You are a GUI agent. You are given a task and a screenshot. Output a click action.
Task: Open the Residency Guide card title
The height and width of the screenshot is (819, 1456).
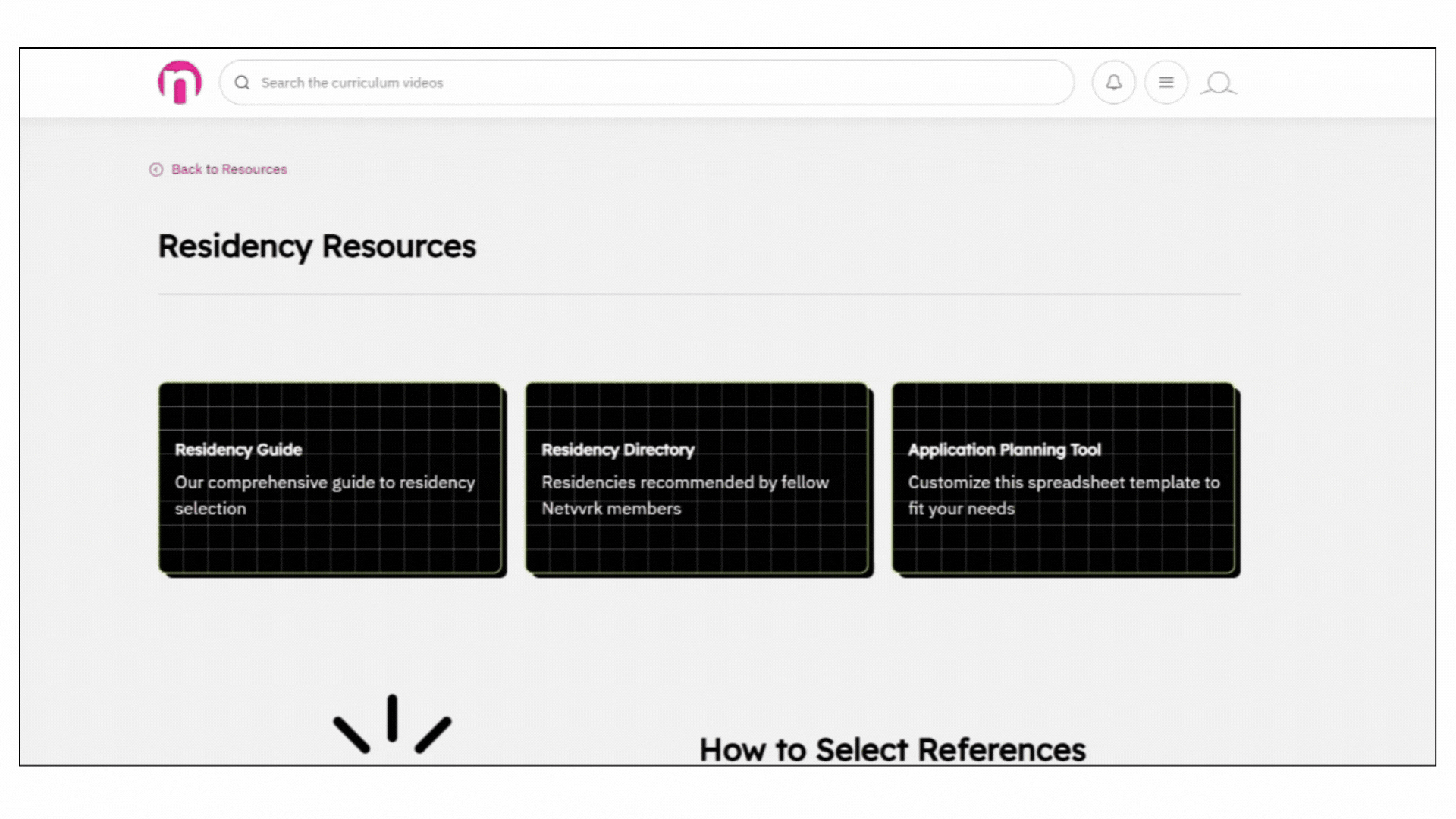tap(238, 450)
